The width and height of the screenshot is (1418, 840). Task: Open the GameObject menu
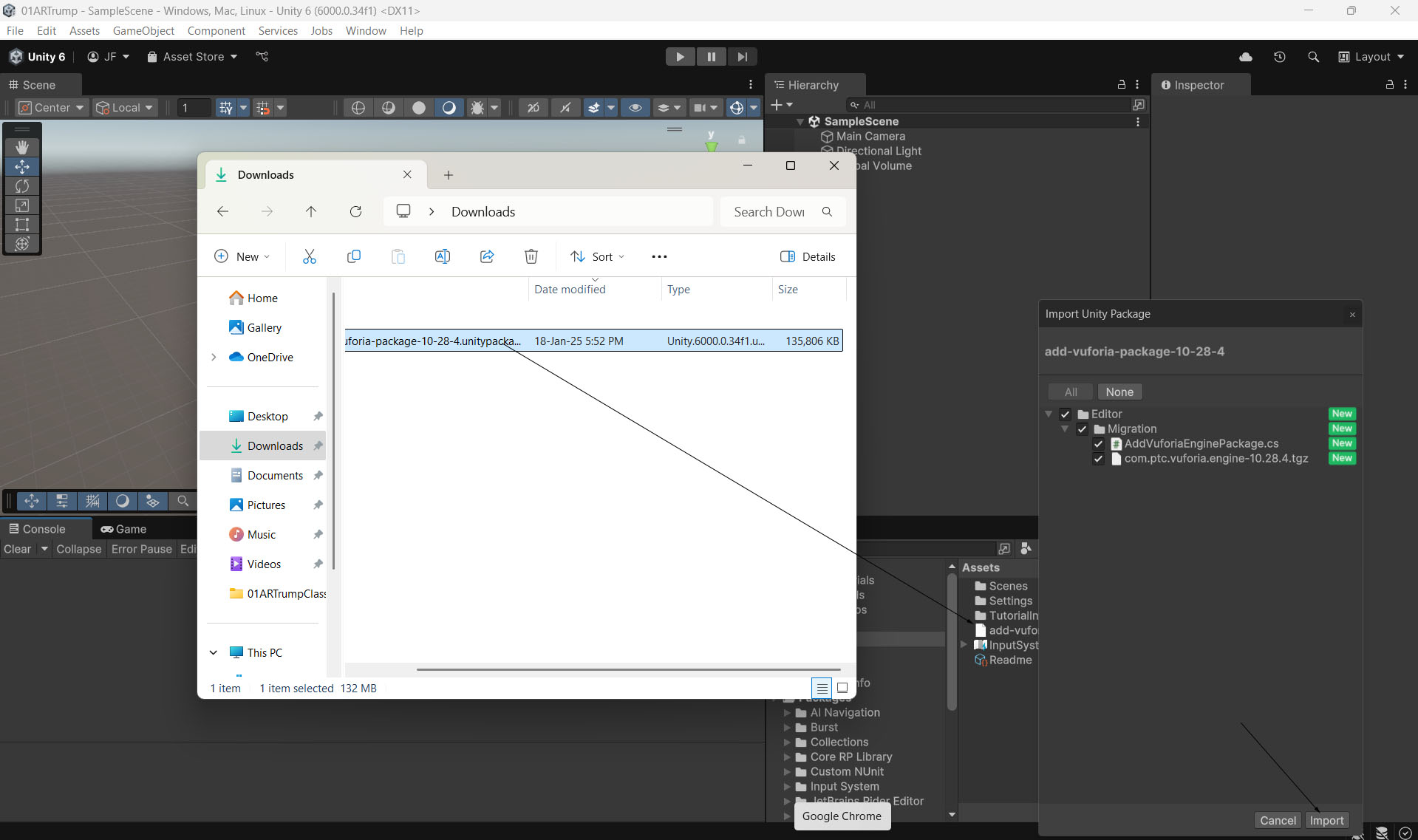143,30
